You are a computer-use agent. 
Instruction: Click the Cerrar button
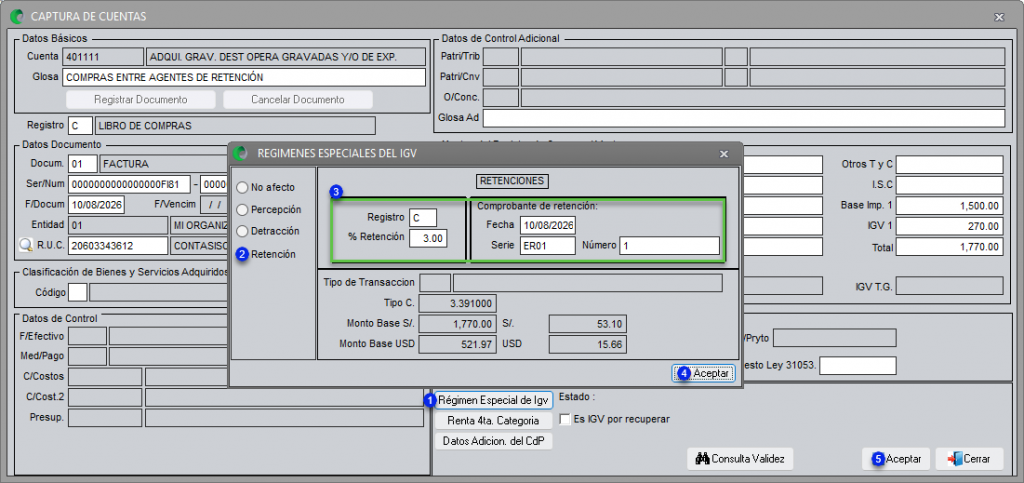click(x=969, y=459)
